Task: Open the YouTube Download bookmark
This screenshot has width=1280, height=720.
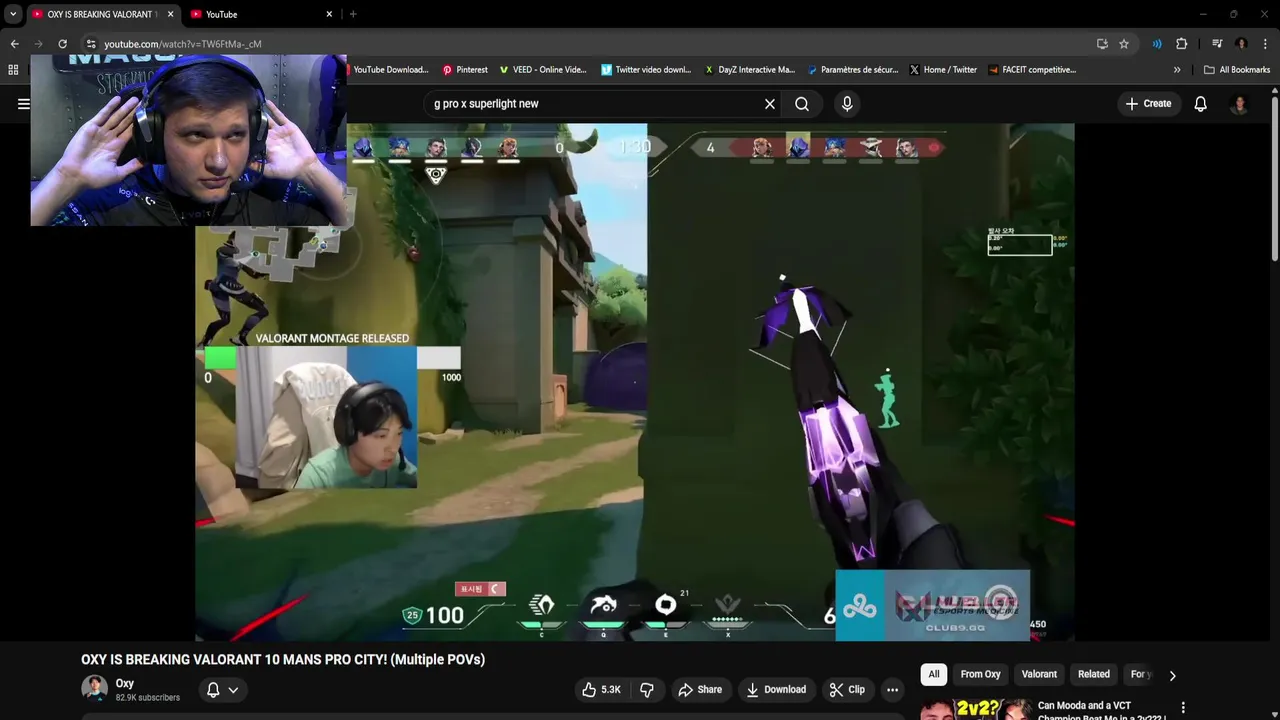Action: pos(389,70)
